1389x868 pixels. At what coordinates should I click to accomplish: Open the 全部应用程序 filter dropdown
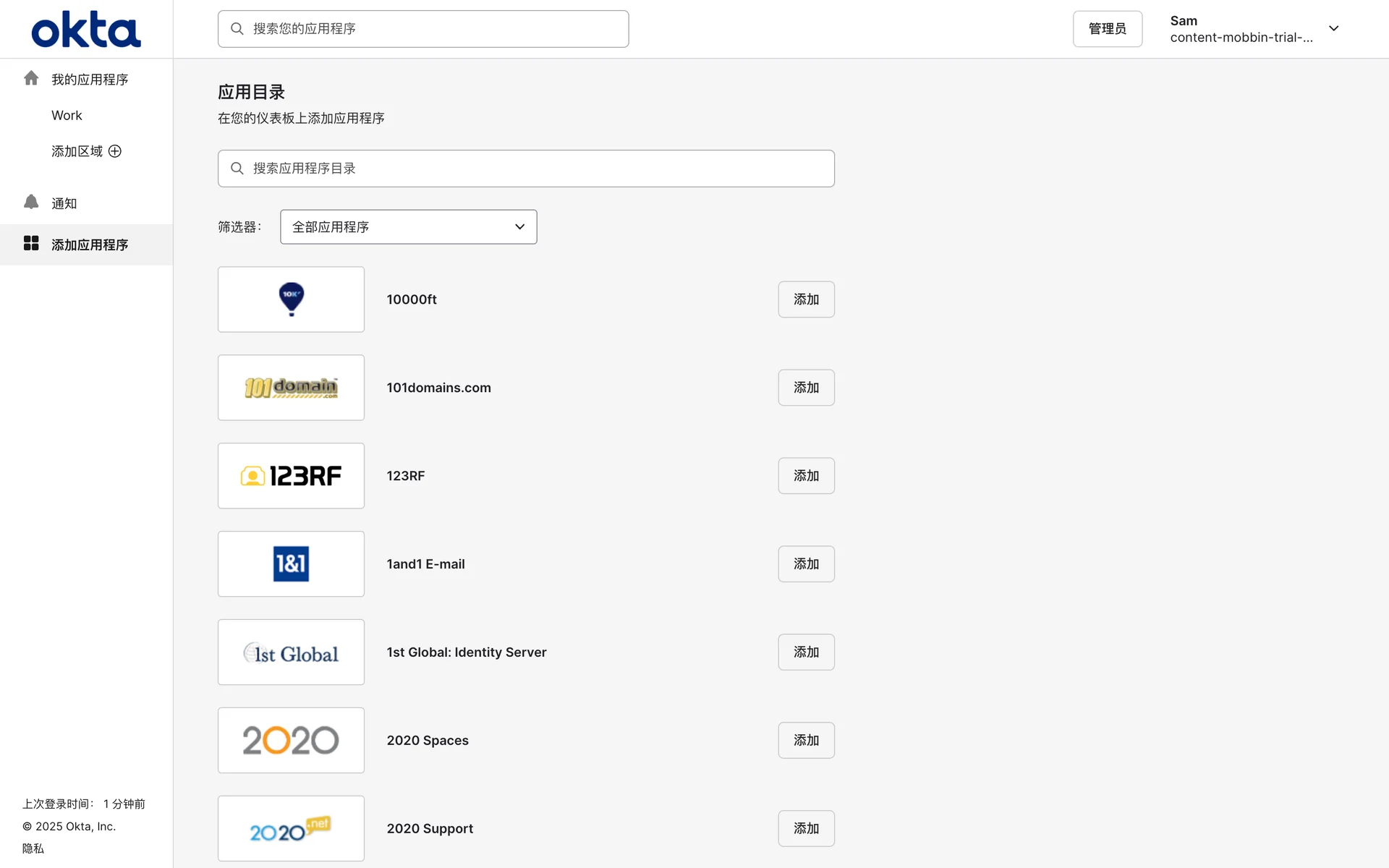point(408,227)
